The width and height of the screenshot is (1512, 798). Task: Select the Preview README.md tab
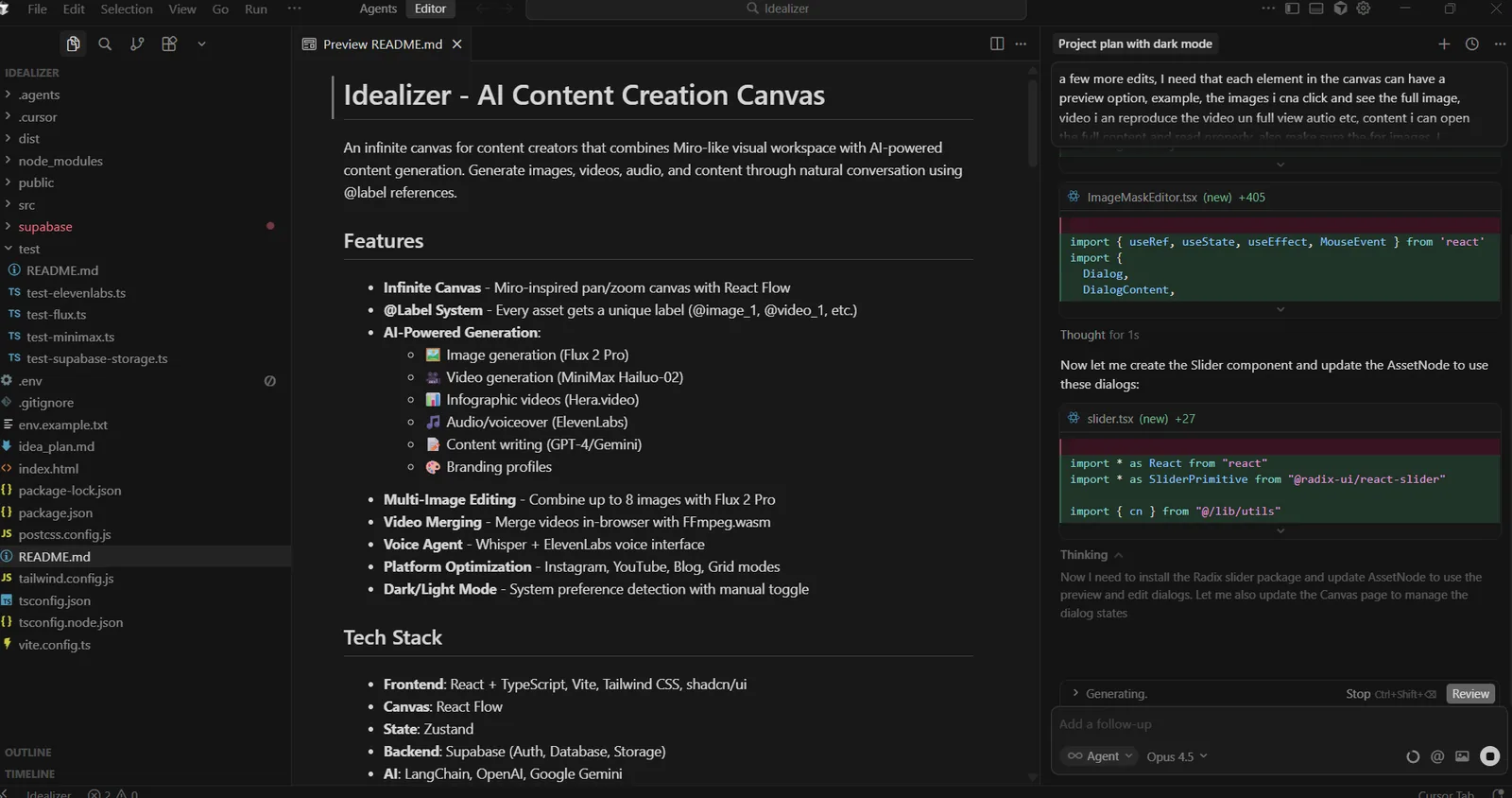tap(382, 44)
